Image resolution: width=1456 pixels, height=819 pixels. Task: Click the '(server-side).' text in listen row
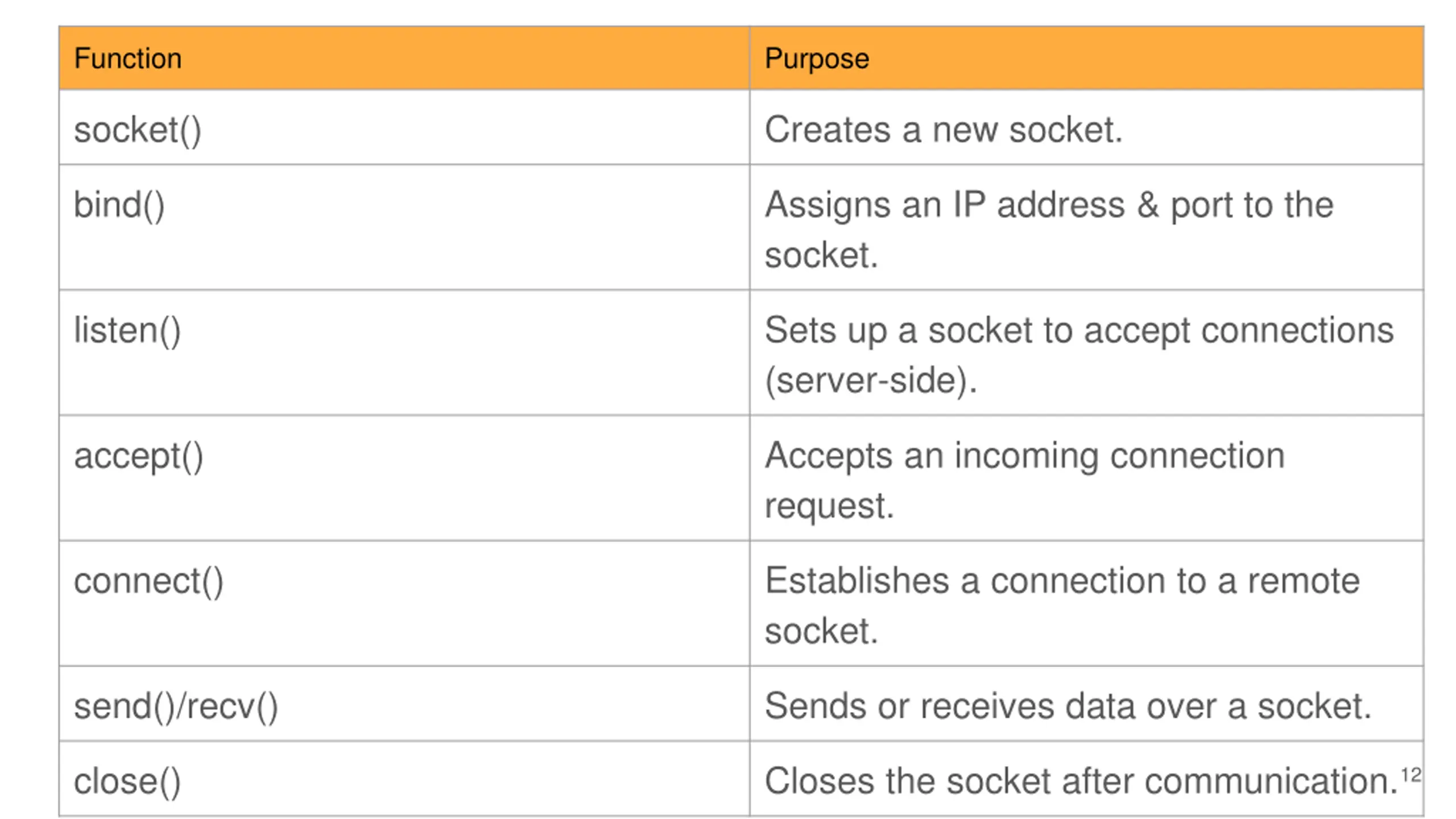point(871,380)
